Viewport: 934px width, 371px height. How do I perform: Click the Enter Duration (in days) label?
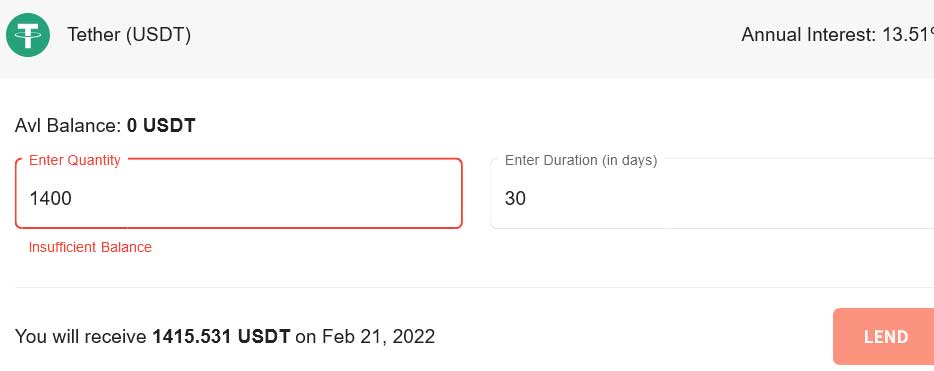[x=581, y=160]
